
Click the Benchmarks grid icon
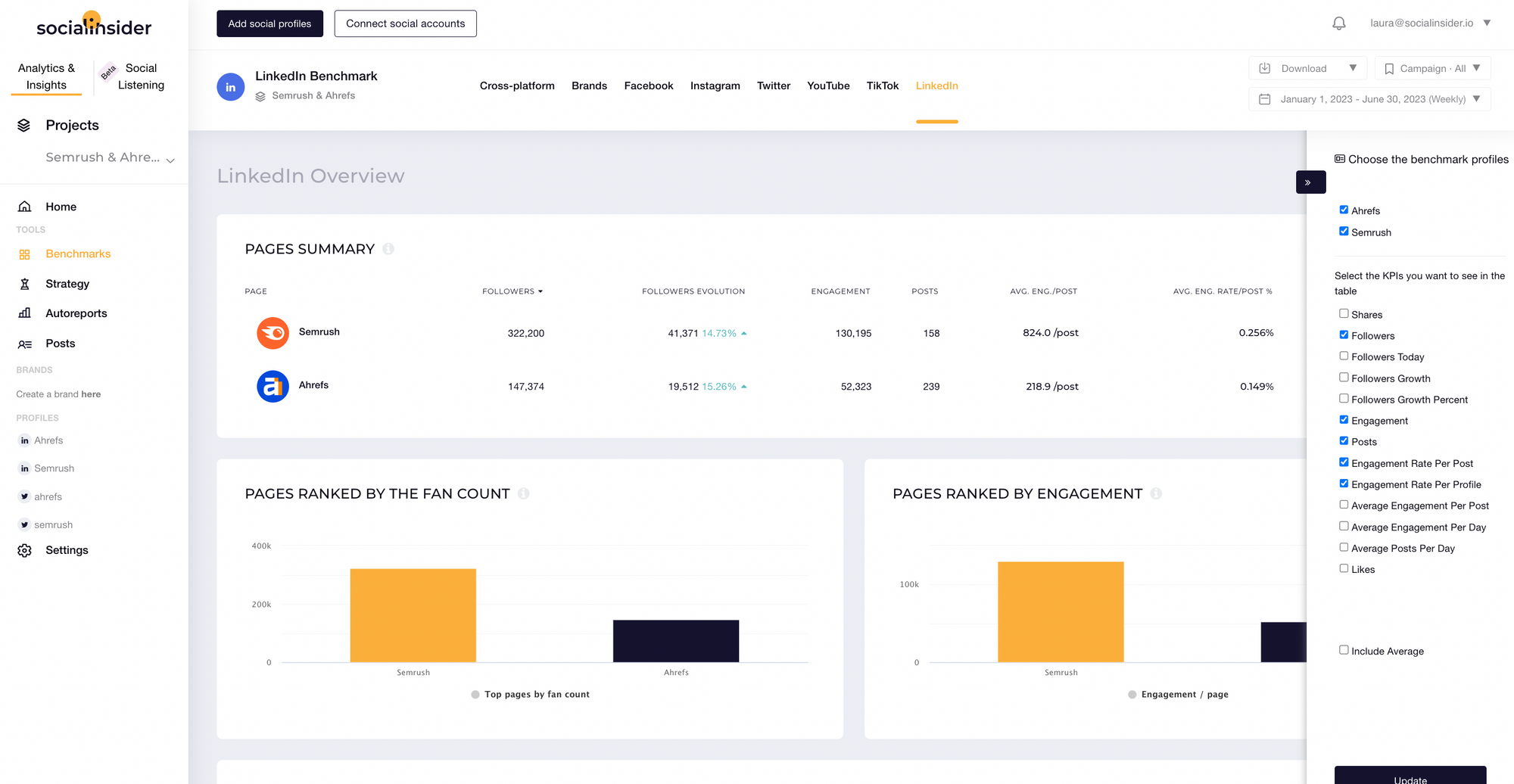point(25,254)
